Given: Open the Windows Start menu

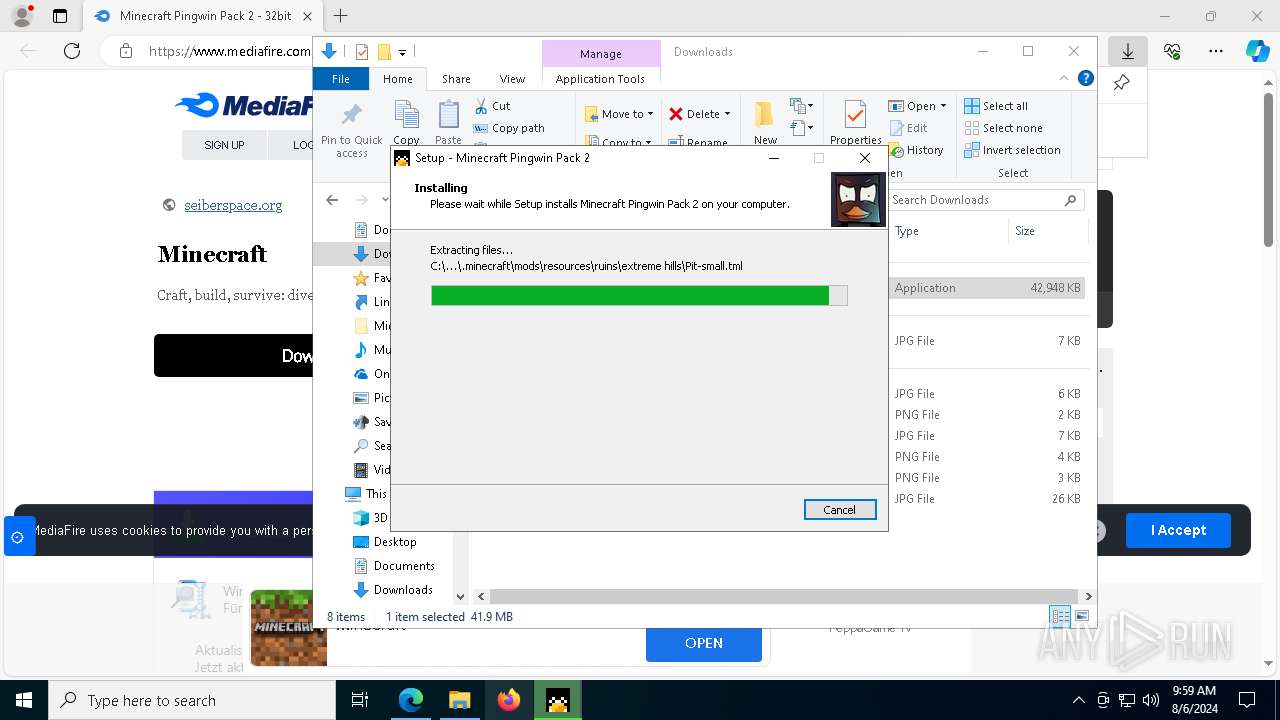Looking at the screenshot, I should tap(24, 700).
